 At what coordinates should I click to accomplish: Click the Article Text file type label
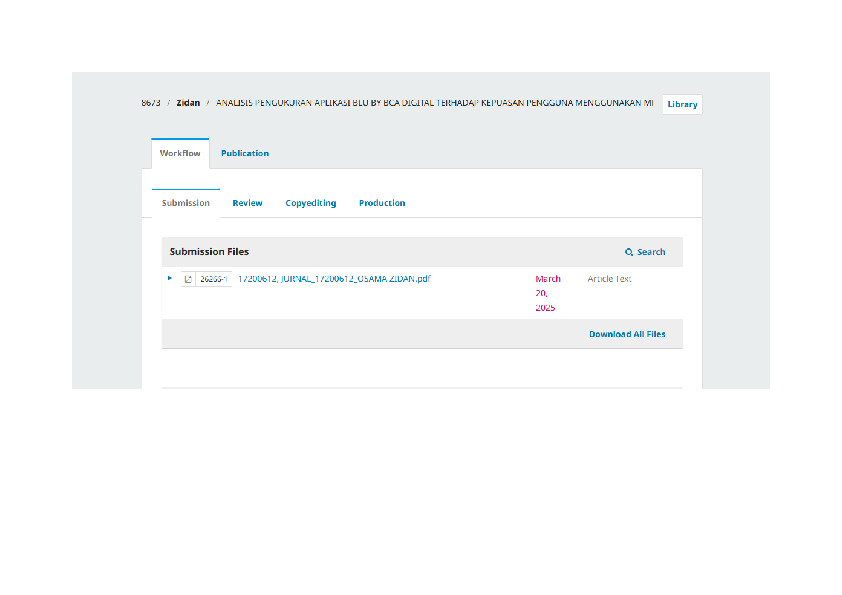point(609,279)
